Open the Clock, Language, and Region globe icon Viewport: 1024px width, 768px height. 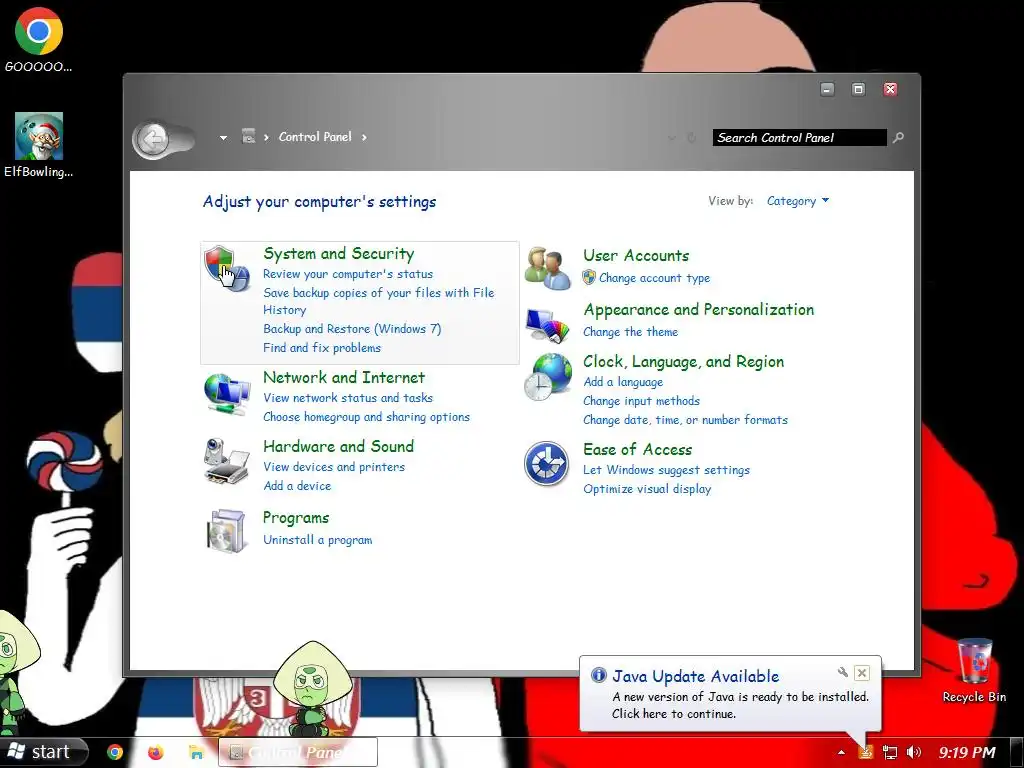[x=547, y=377]
